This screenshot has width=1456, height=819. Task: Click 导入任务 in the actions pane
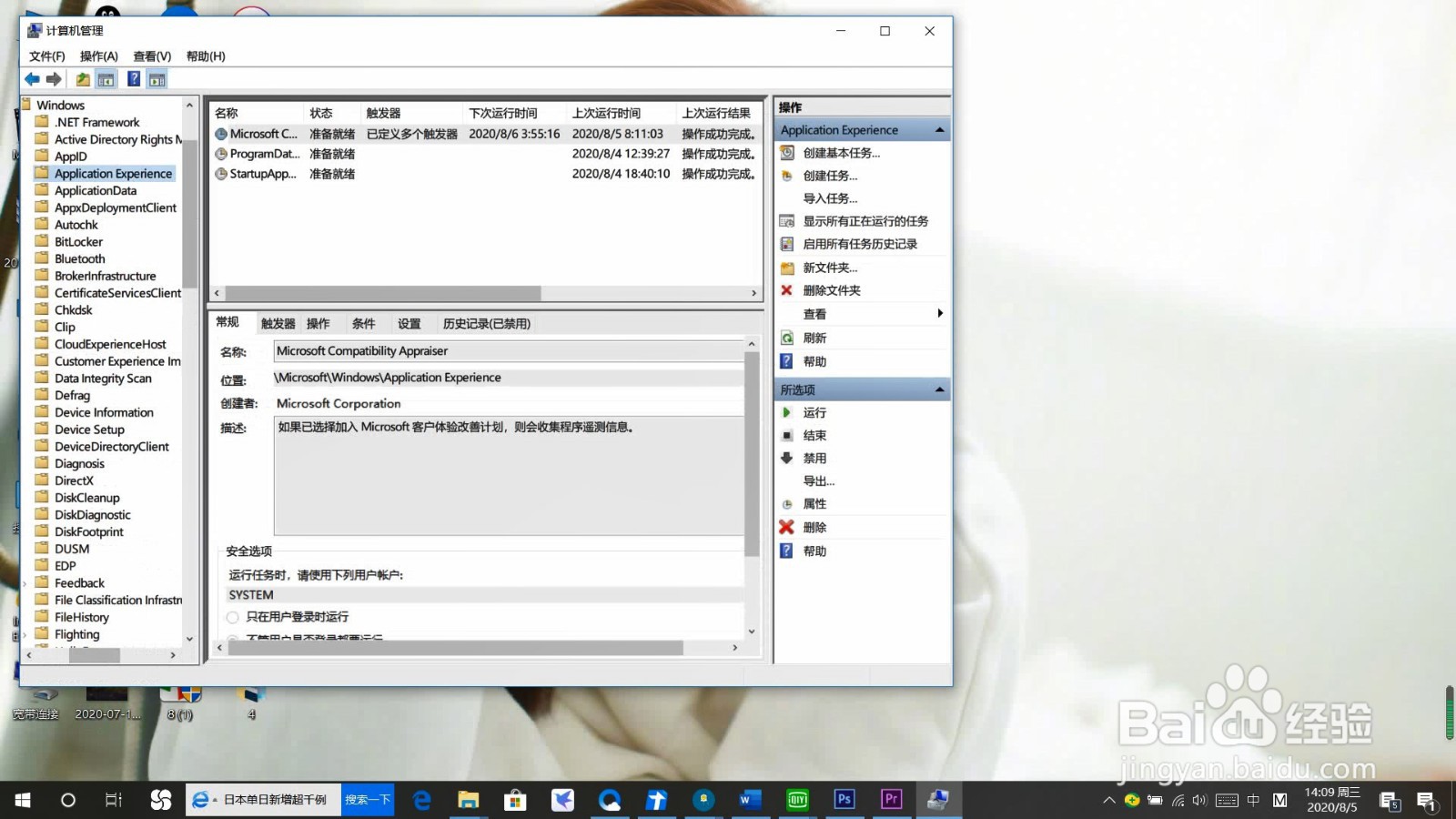pos(829,198)
